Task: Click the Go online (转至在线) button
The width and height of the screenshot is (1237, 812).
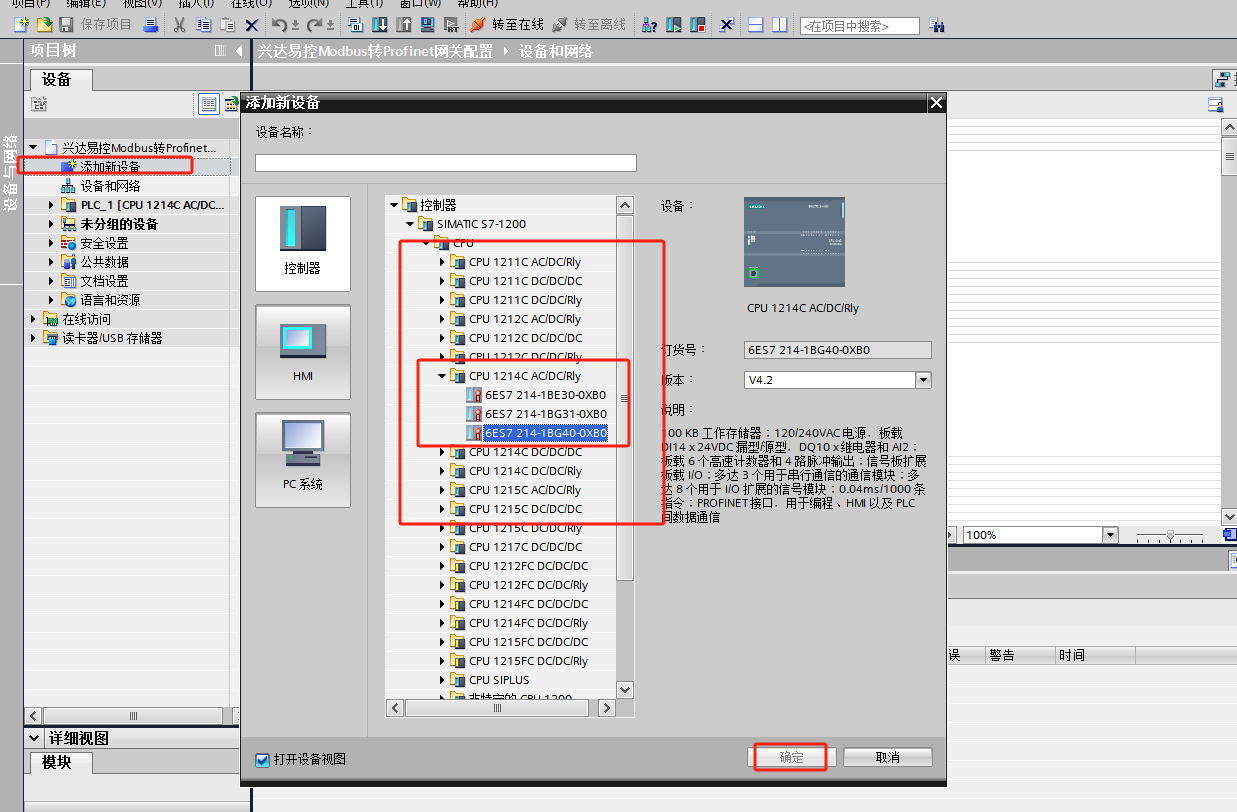Action: 506,24
